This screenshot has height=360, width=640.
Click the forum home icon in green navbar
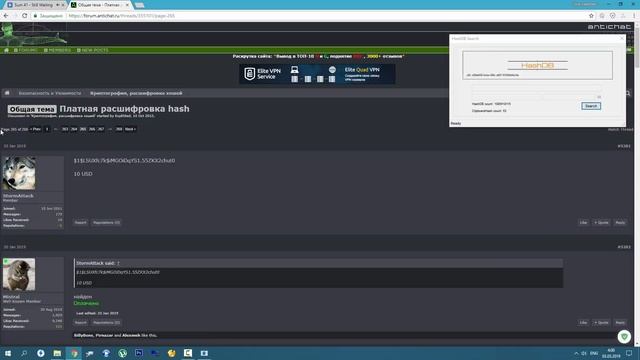pyautogui.click(x=6, y=50)
